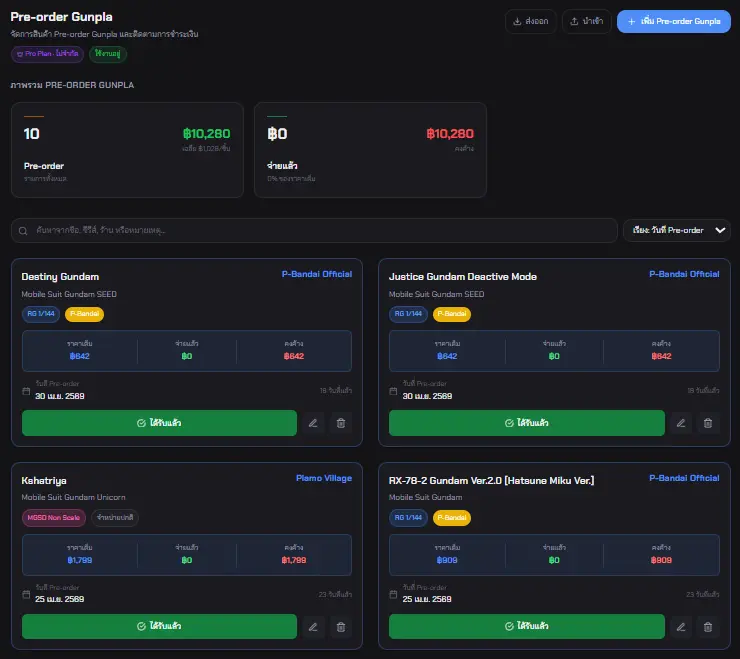Click the Kshatriya title
Screen dimensions: 740x659
click(44, 481)
